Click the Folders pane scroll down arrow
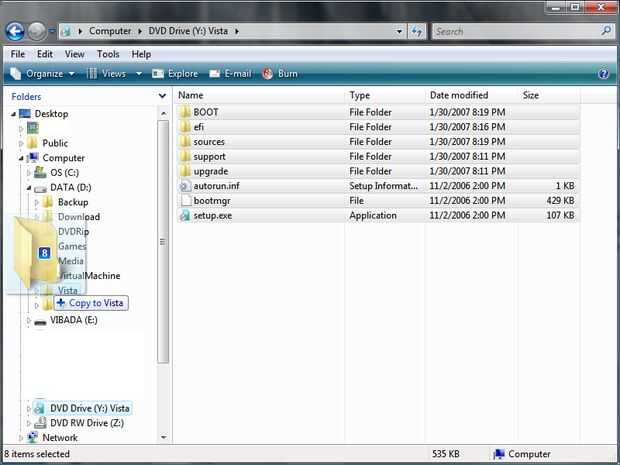 pyautogui.click(x=163, y=437)
